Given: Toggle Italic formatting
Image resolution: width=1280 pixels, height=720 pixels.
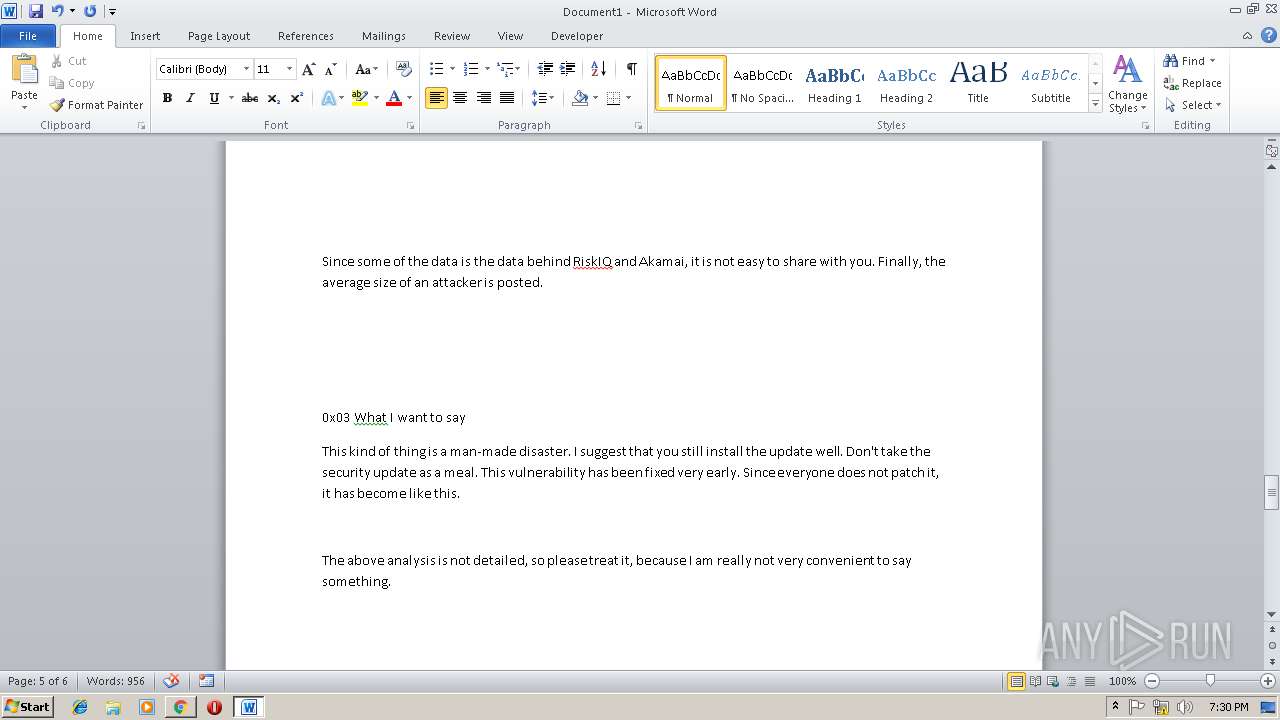Looking at the screenshot, I should point(190,98).
